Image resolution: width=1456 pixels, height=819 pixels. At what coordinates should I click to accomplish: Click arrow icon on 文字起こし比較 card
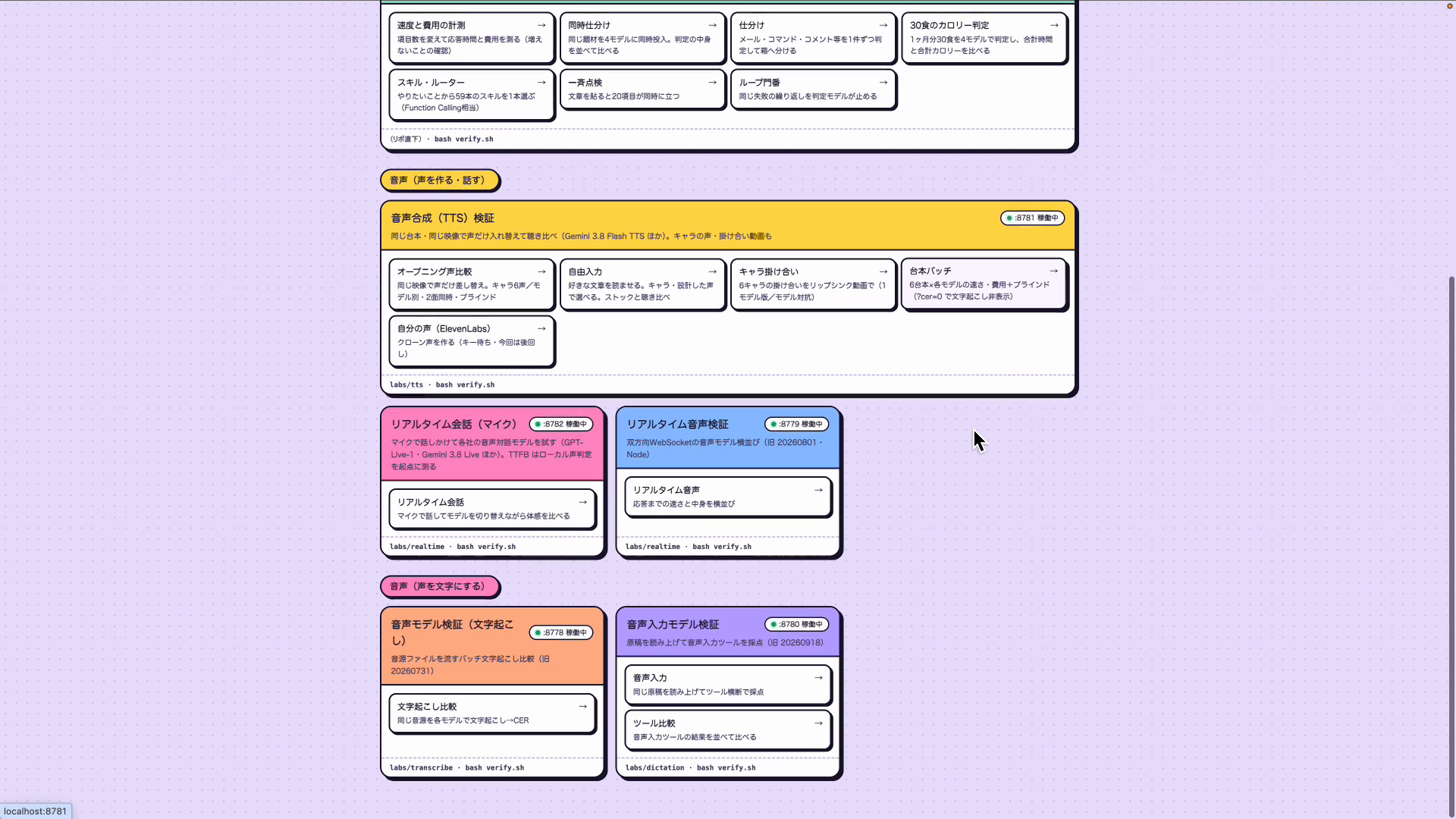(582, 706)
